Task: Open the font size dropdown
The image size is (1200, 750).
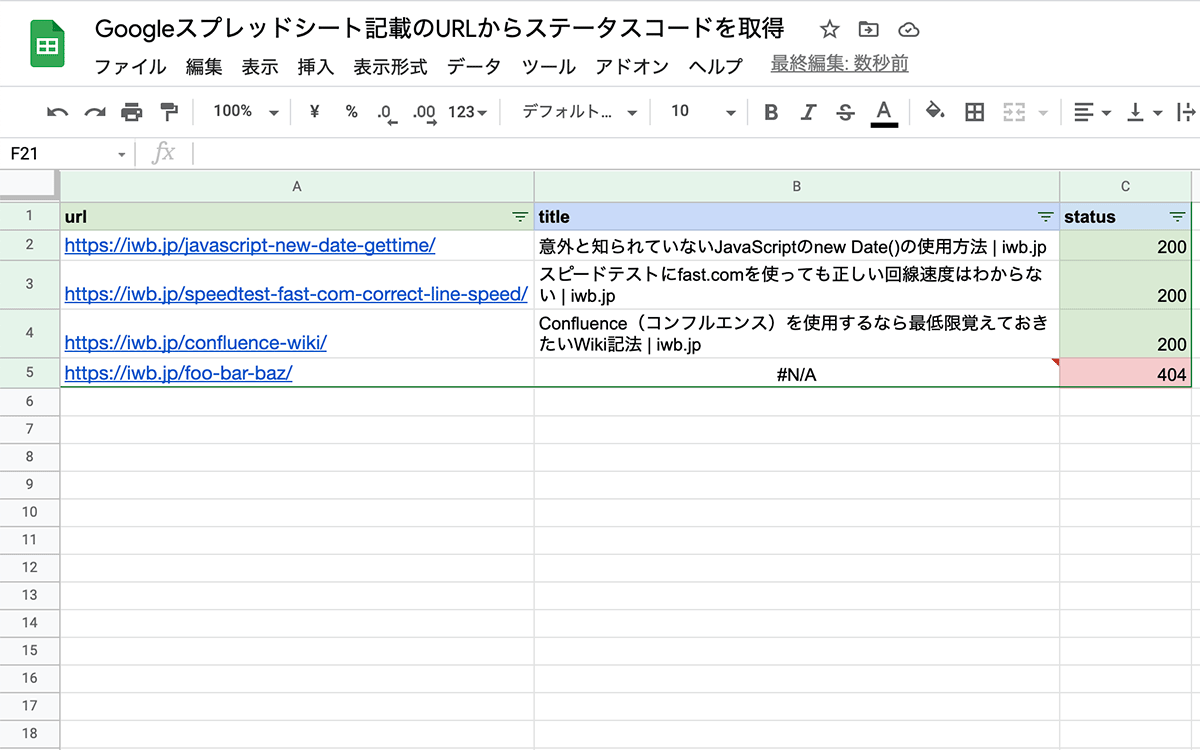Action: (699, 112)
